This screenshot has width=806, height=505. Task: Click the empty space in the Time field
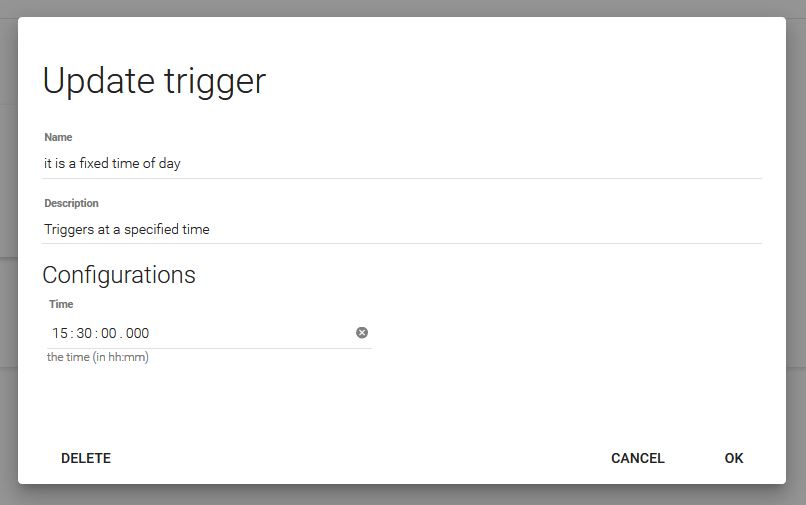[250, 333]
